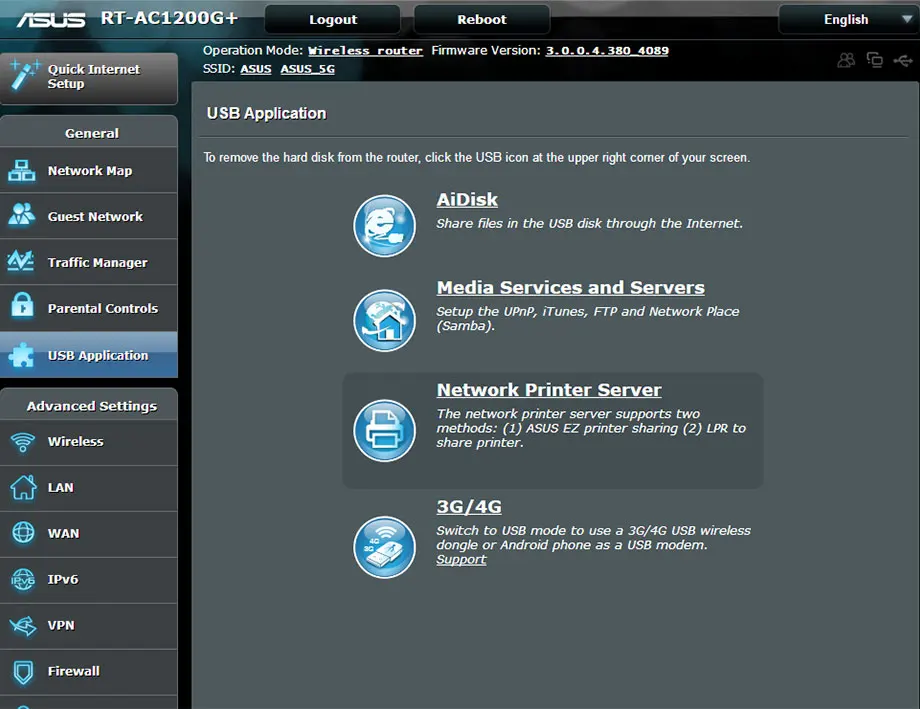Image resolution: width=920 pixels, height=709 pixels.
Task: Open IPv6 settings label
Action: point(63,579)
